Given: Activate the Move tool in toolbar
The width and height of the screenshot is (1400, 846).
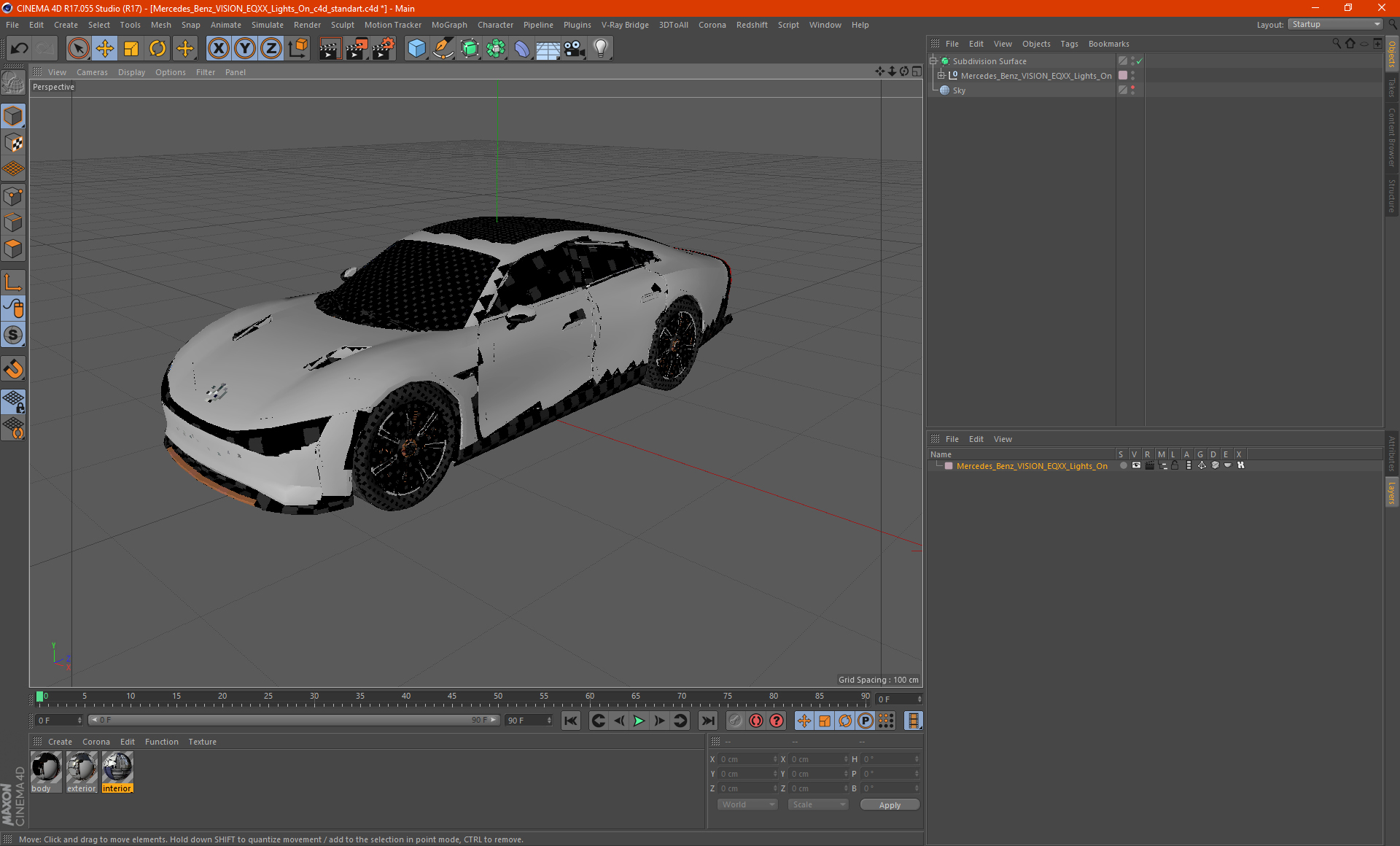Looking at the screenshot, I should coord(105,49).
